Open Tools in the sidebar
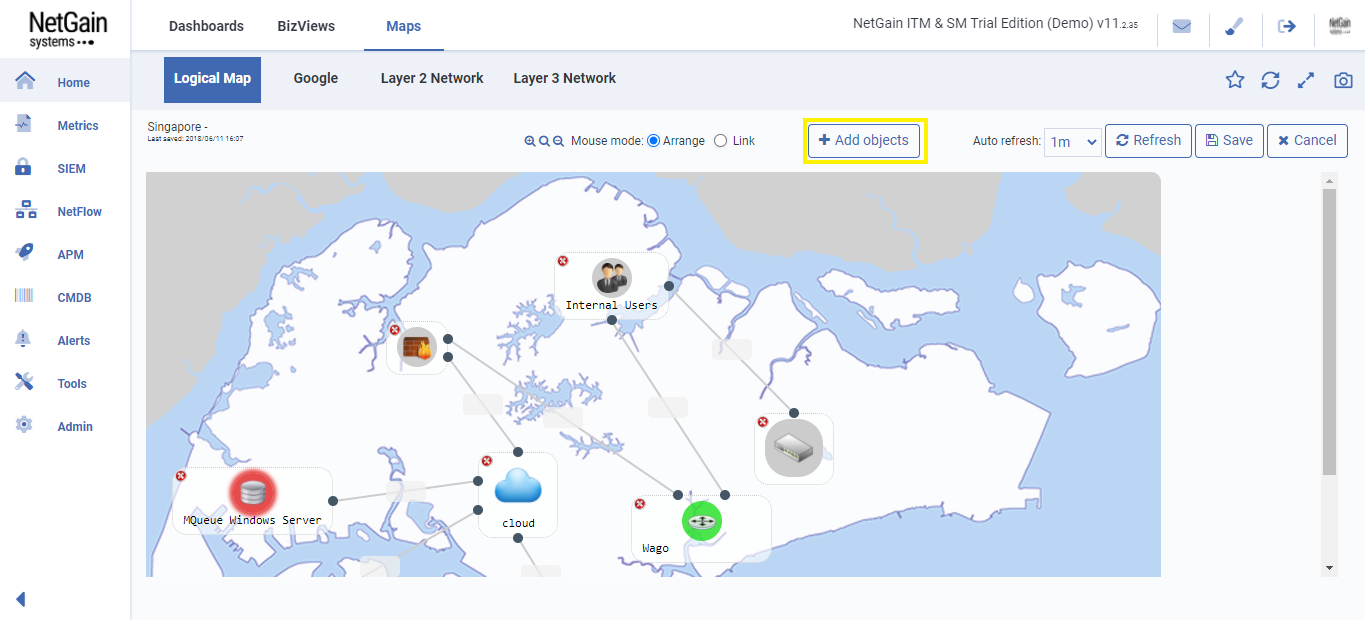Viewport: 1365px width, 620px height. coord(65,383)
